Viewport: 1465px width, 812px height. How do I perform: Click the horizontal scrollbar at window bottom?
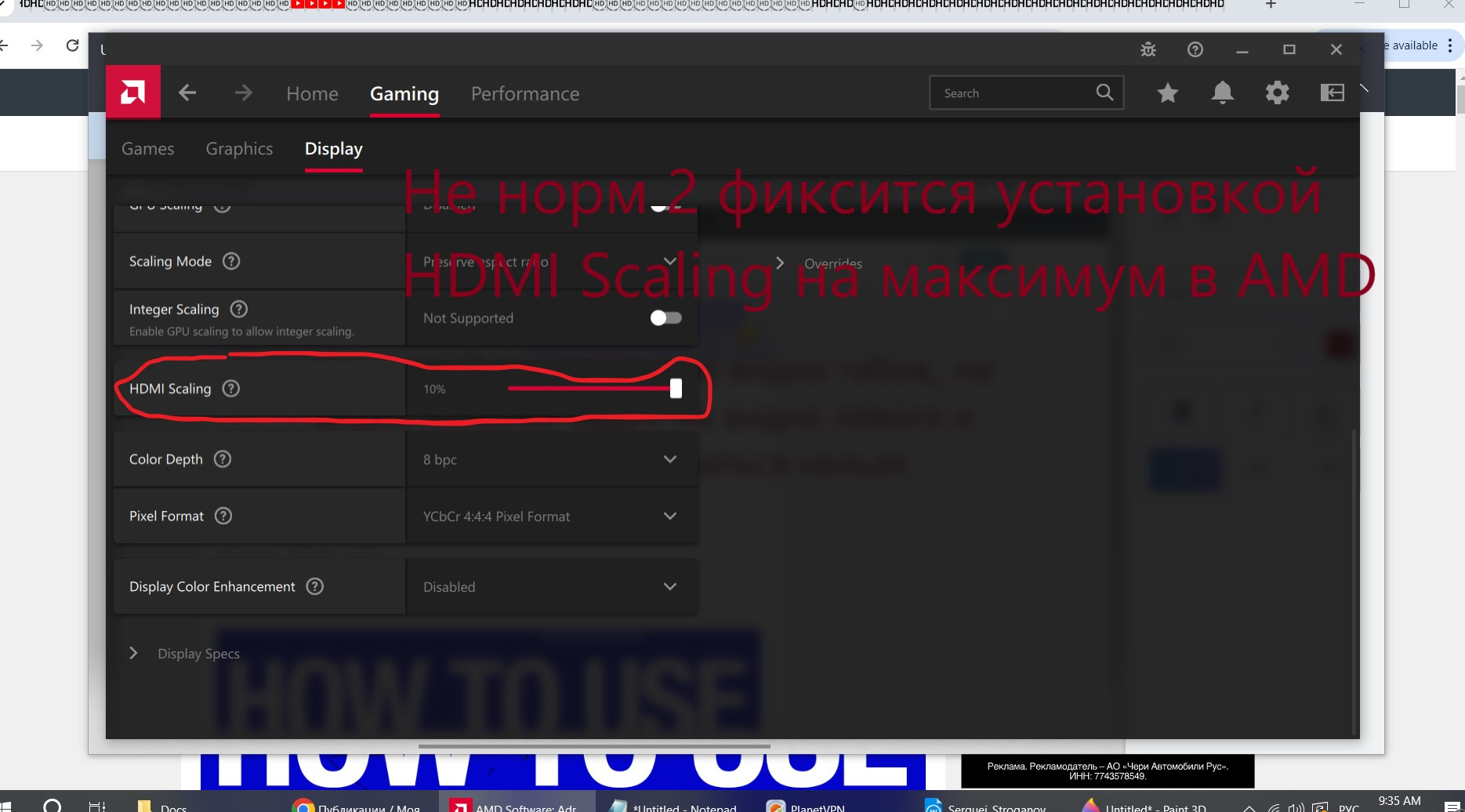pyautogui.click(x=594, y=746)
